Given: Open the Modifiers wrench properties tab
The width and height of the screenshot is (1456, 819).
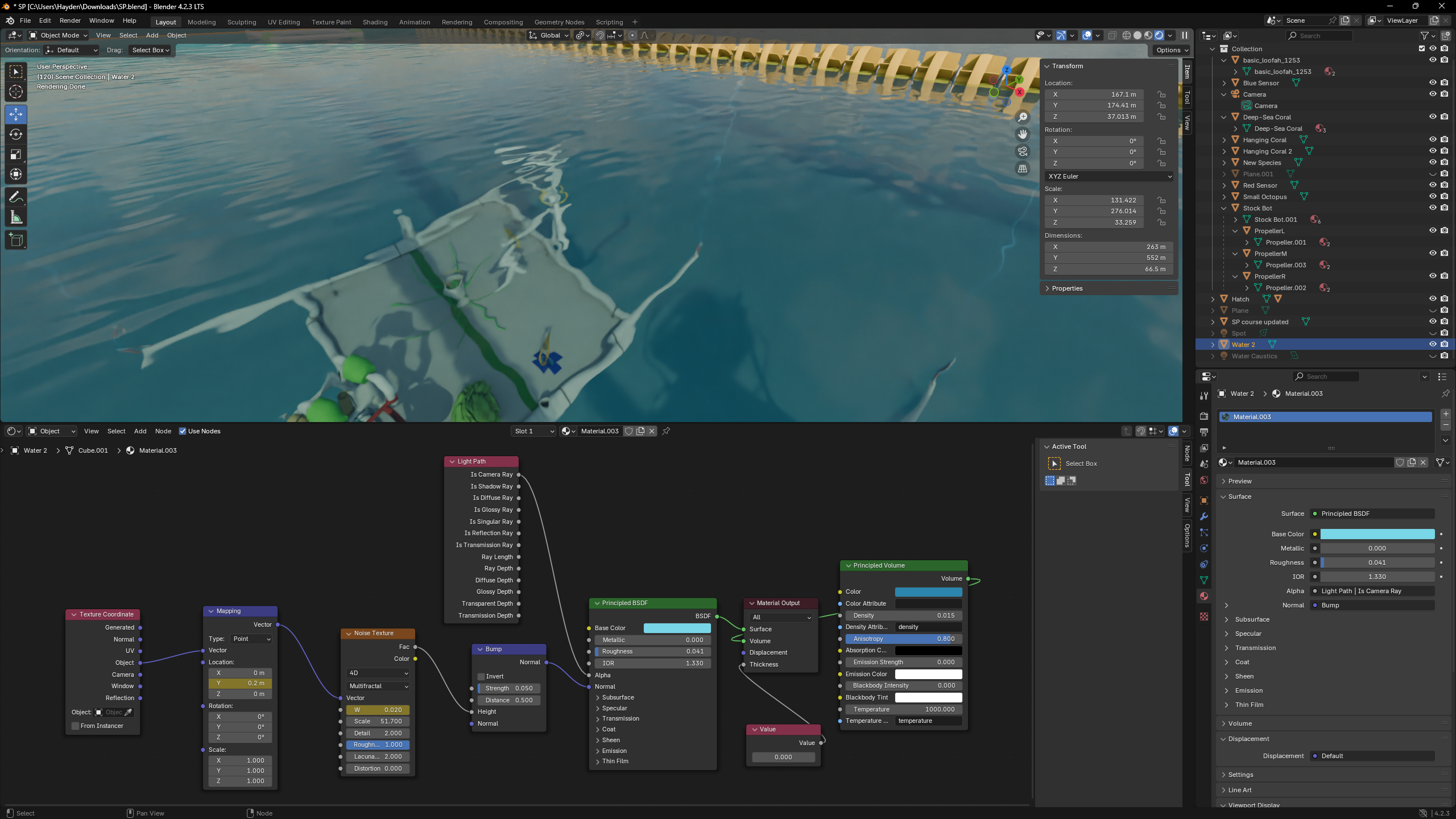Looking at the screenshot, I should tap(1204, 516).
